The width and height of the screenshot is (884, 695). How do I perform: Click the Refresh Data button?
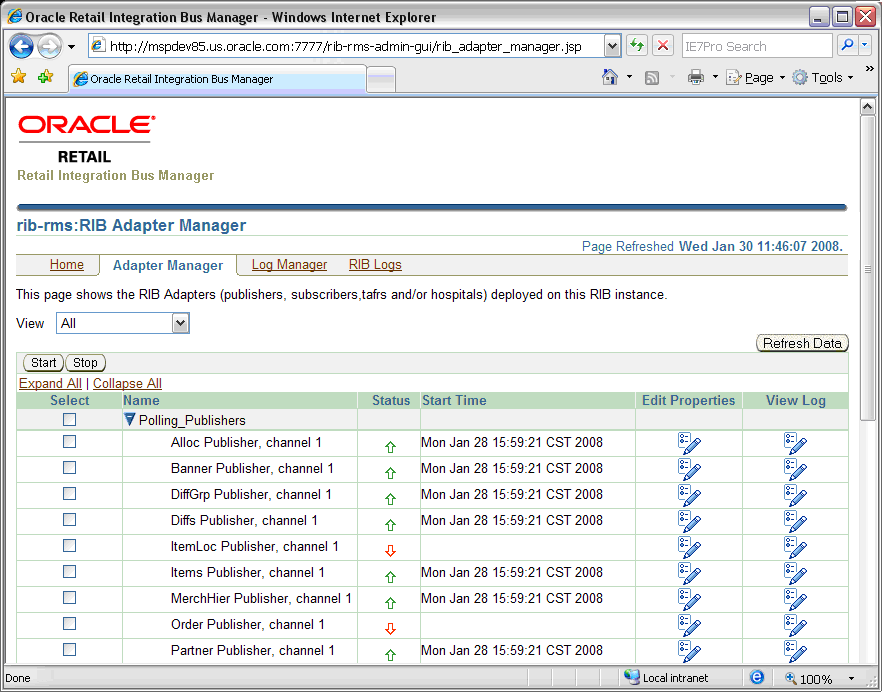[802, 343]
